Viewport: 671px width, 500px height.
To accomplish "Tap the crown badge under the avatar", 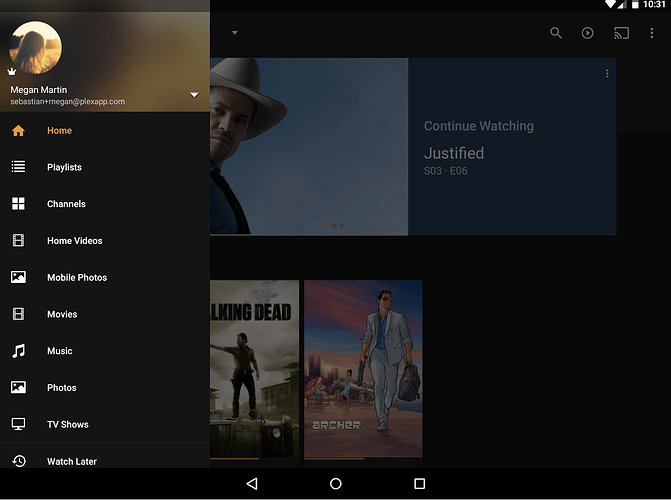I will coord(12,71).
